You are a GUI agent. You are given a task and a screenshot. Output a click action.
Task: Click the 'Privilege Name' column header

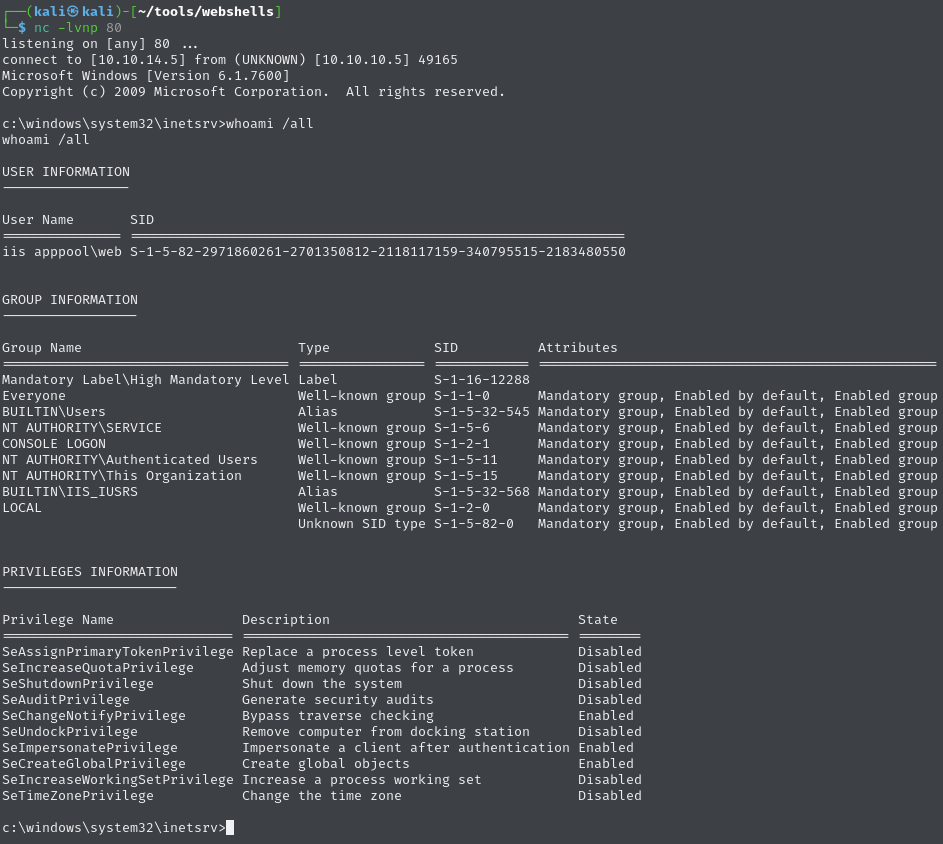(58, 620)
